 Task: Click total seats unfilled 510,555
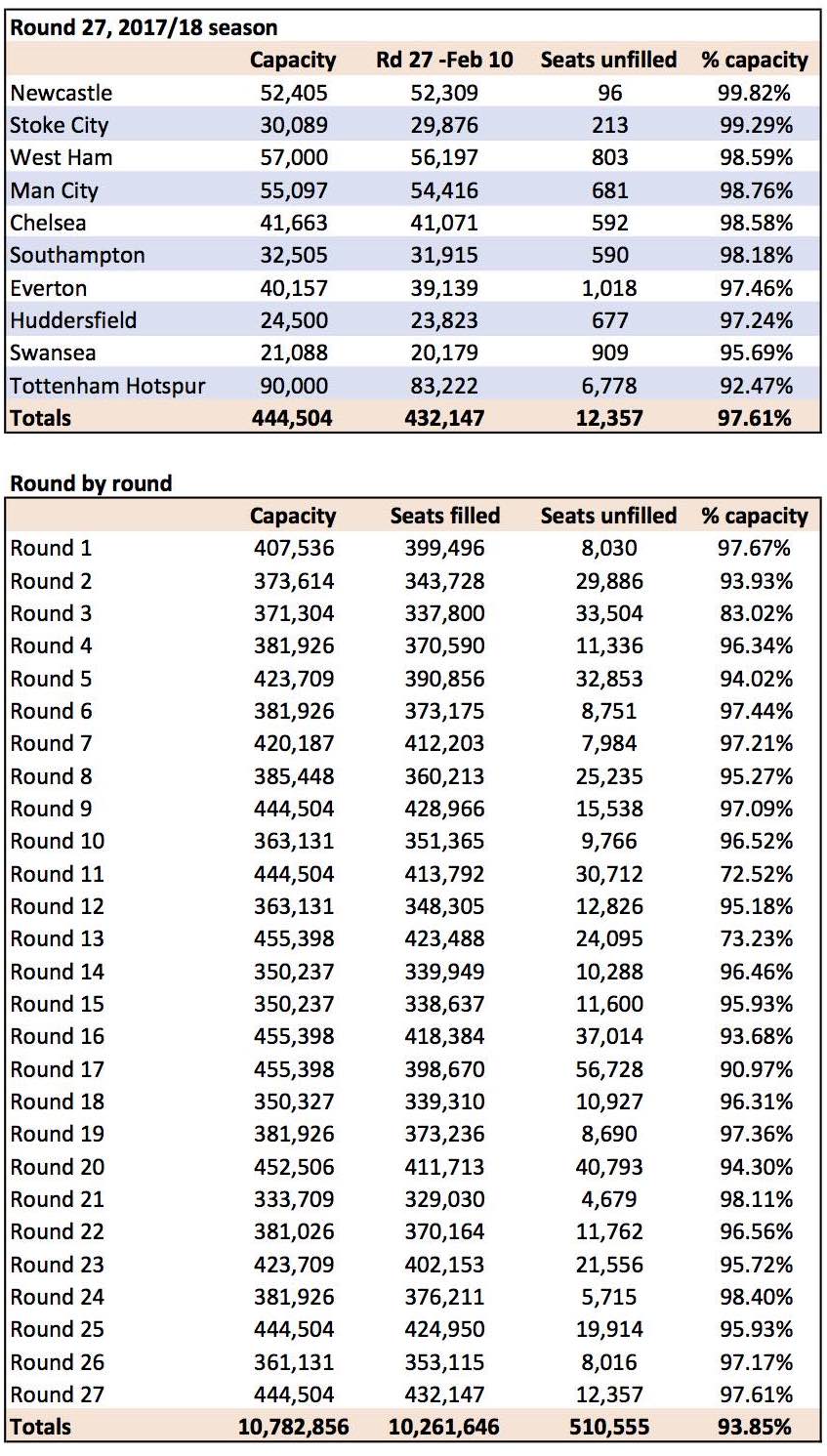point(609,1427)
